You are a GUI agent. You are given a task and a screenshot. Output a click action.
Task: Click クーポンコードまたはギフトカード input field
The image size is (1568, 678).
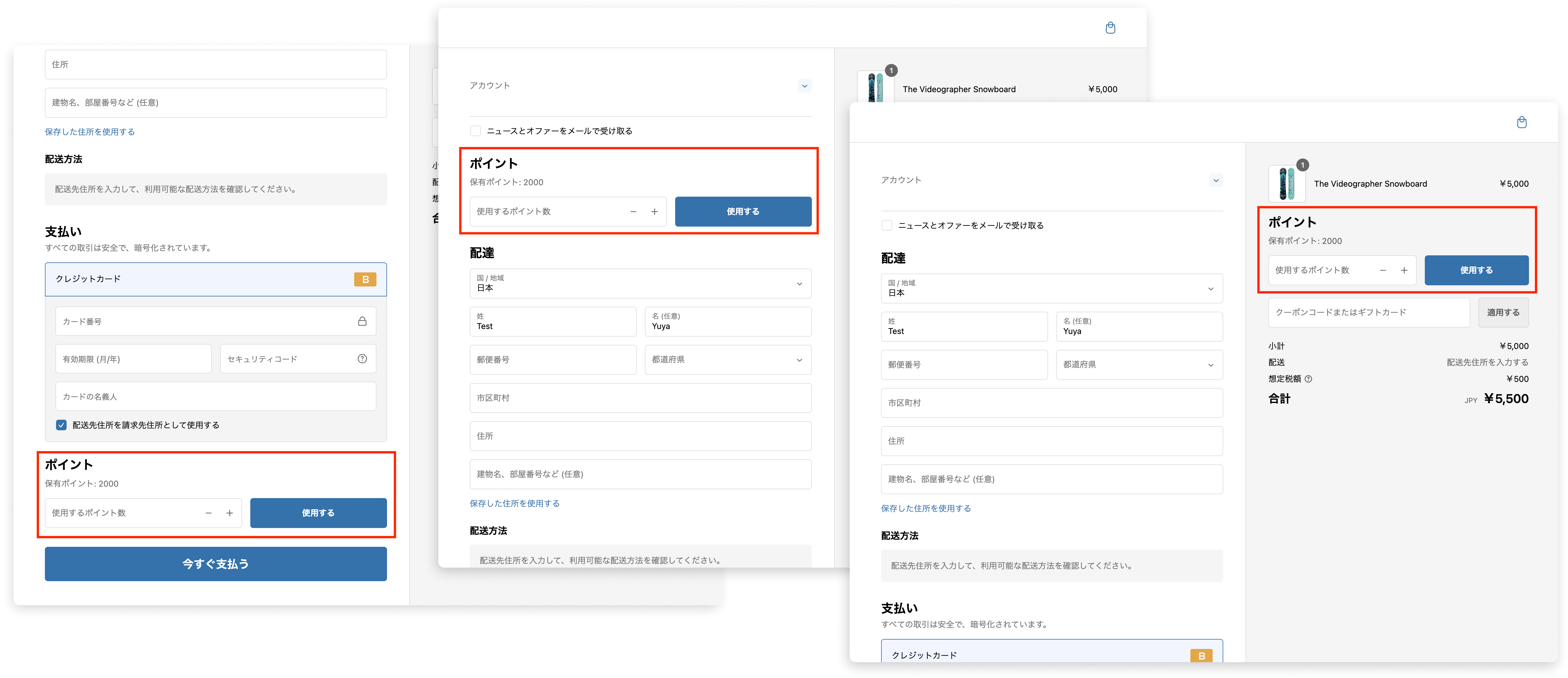[1368, 312]
